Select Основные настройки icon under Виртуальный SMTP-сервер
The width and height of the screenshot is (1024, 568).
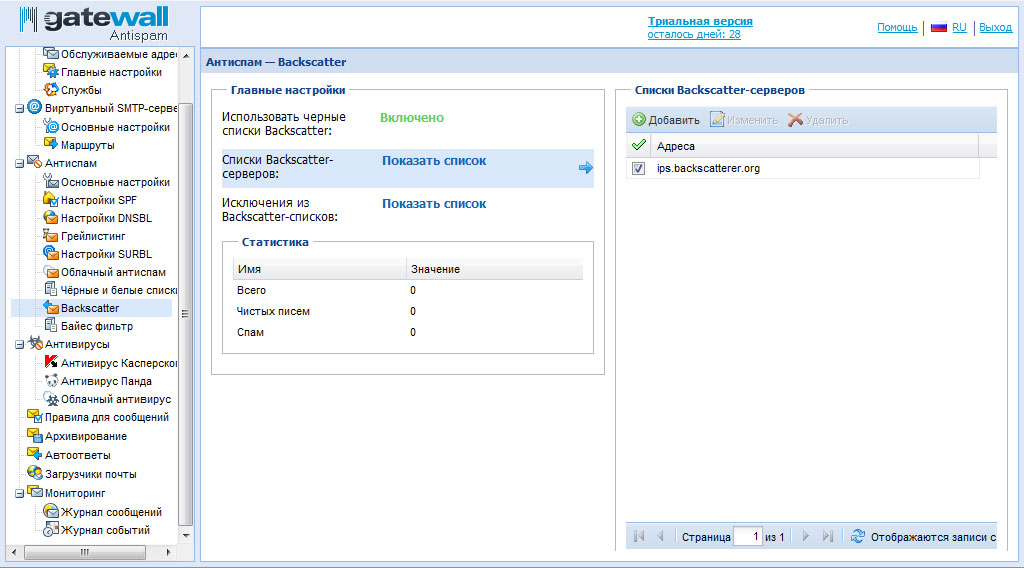tap(51, 126)
